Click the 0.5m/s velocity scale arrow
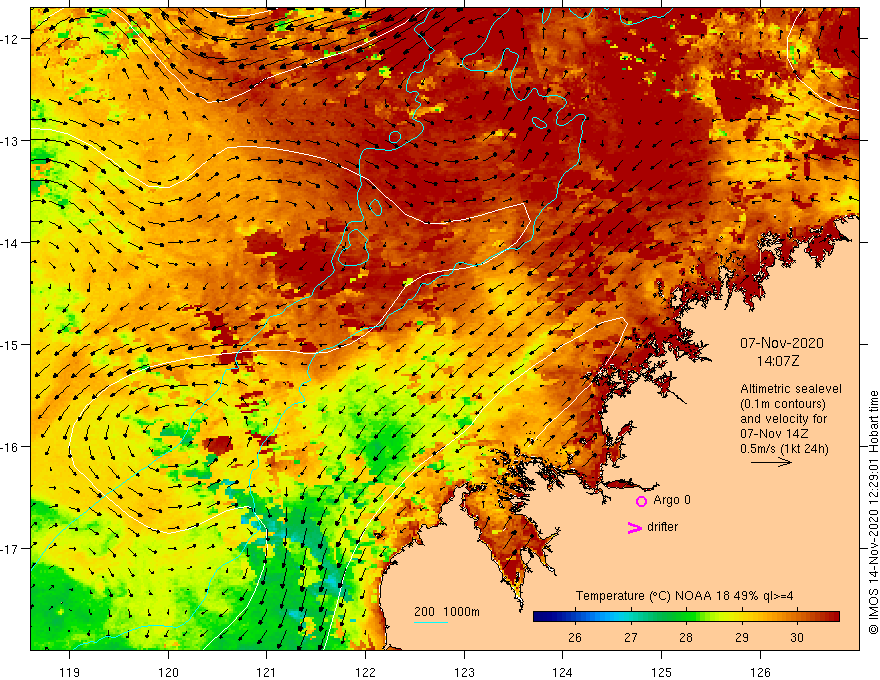The width and height of the screenshot is (880, 680). 771,462
